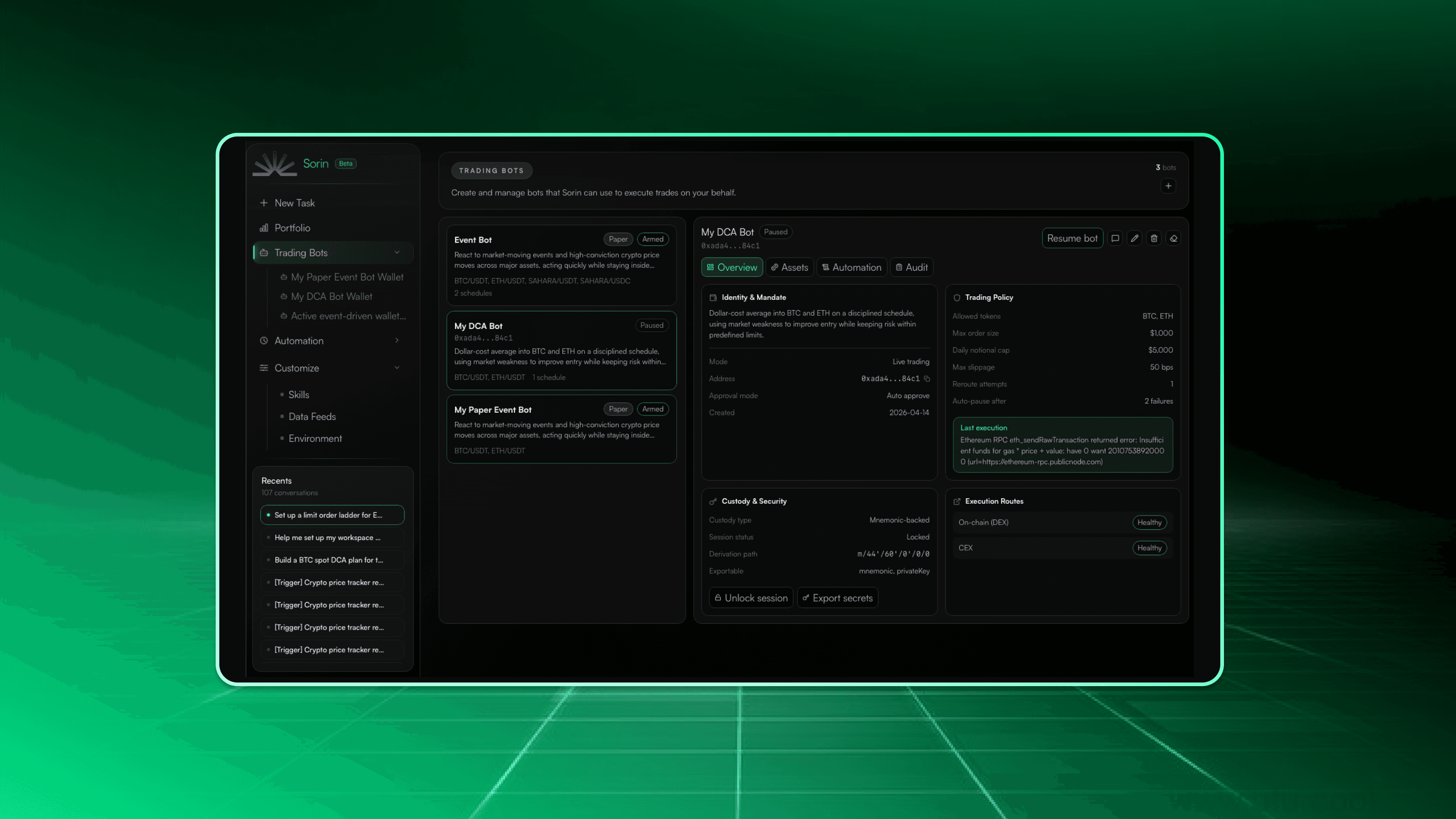Click the Export secrets button

point(837,598)
